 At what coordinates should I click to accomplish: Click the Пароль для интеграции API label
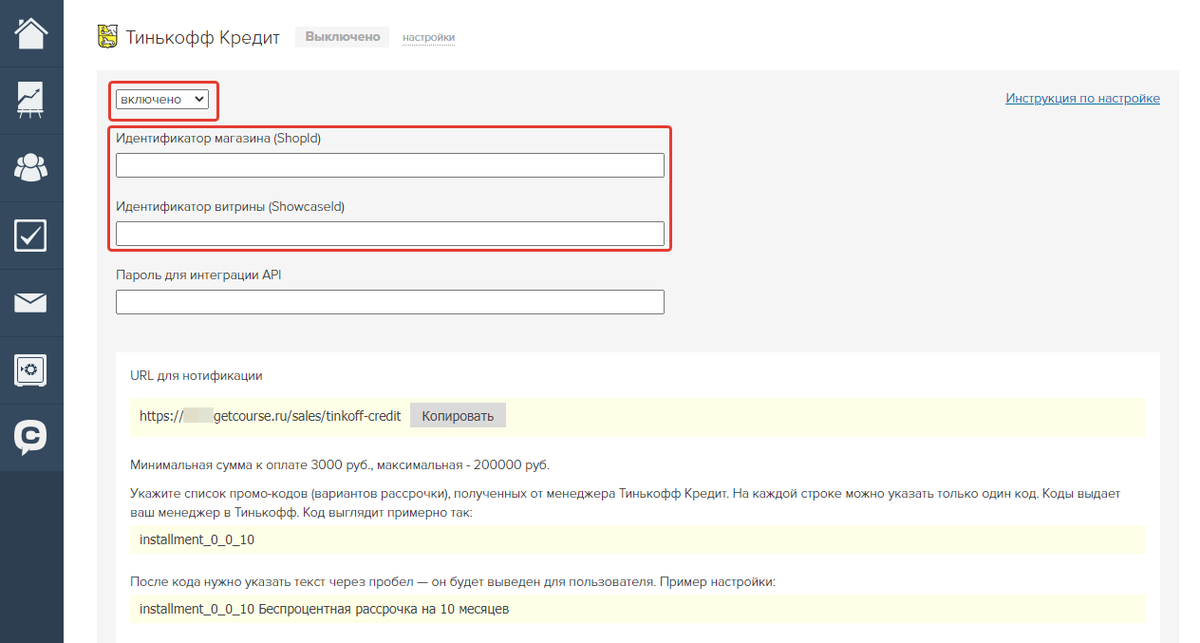click(199, 274)
